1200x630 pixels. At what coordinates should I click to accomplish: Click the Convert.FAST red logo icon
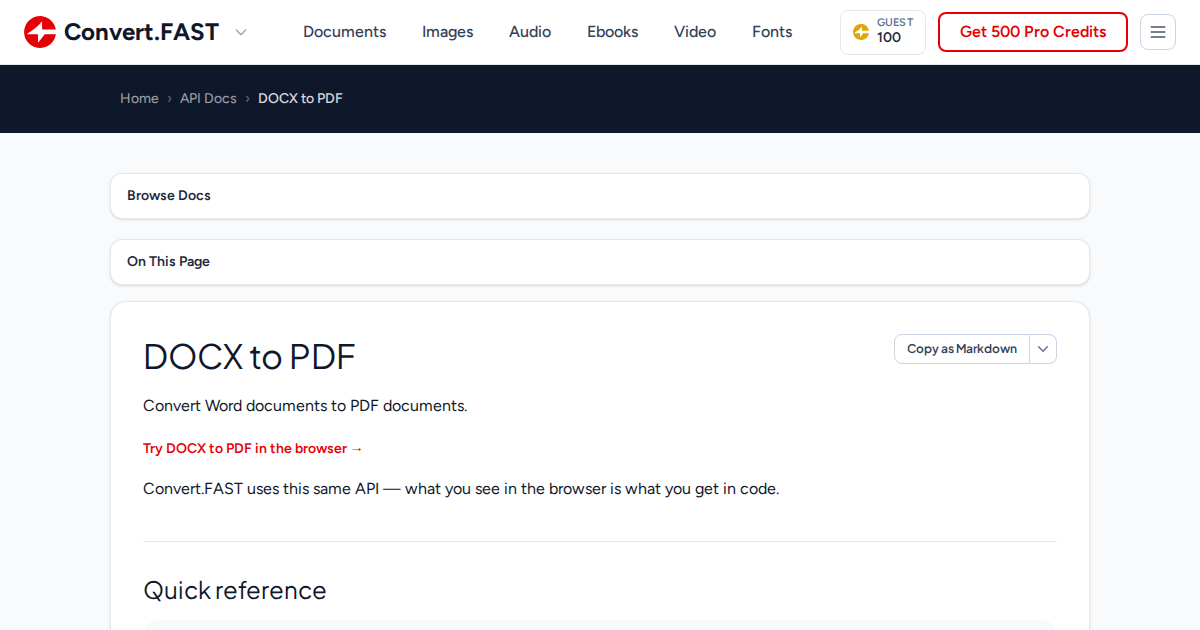40,32
